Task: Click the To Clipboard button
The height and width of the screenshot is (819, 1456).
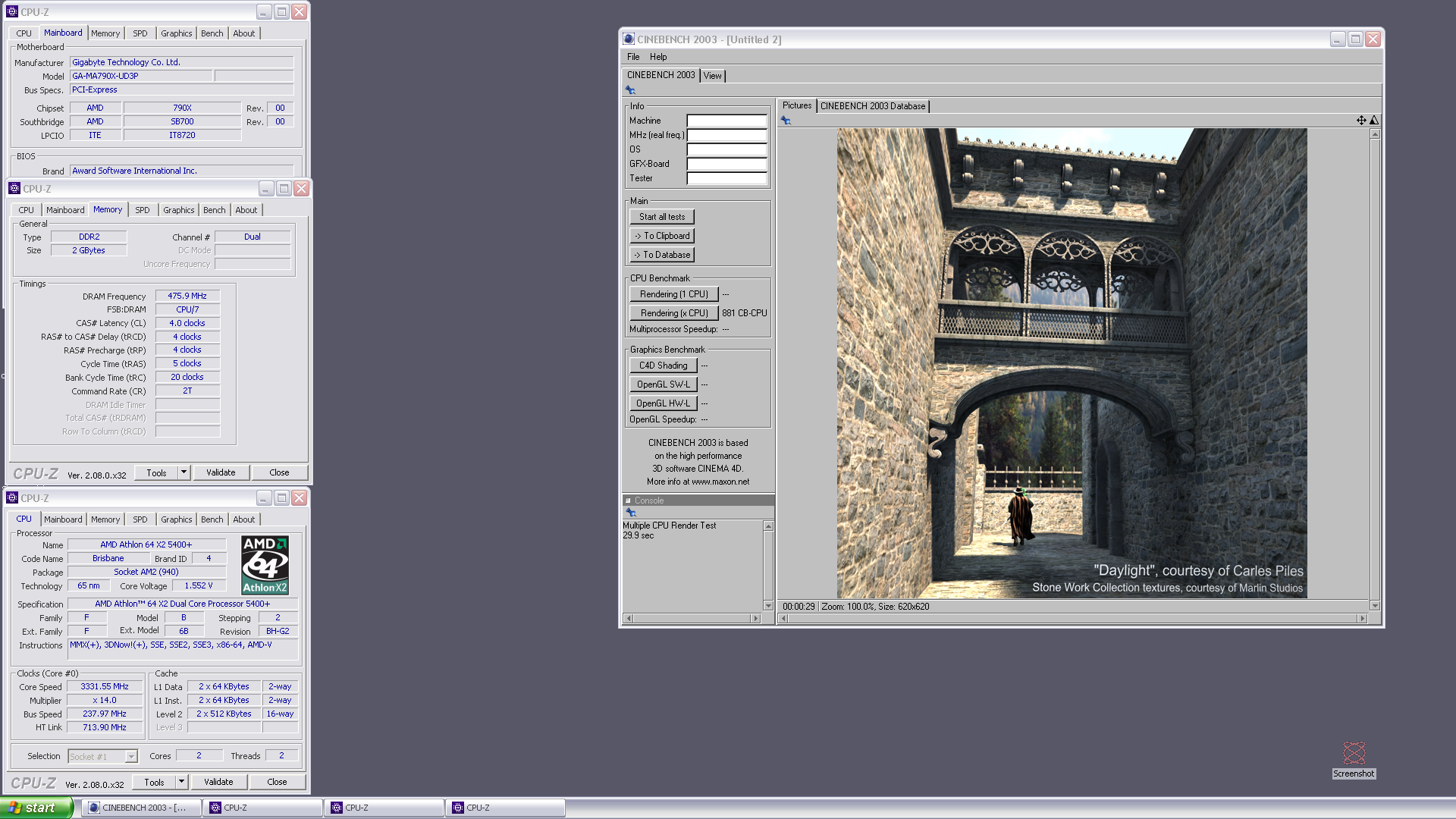Action: click(x=662, y=236)
